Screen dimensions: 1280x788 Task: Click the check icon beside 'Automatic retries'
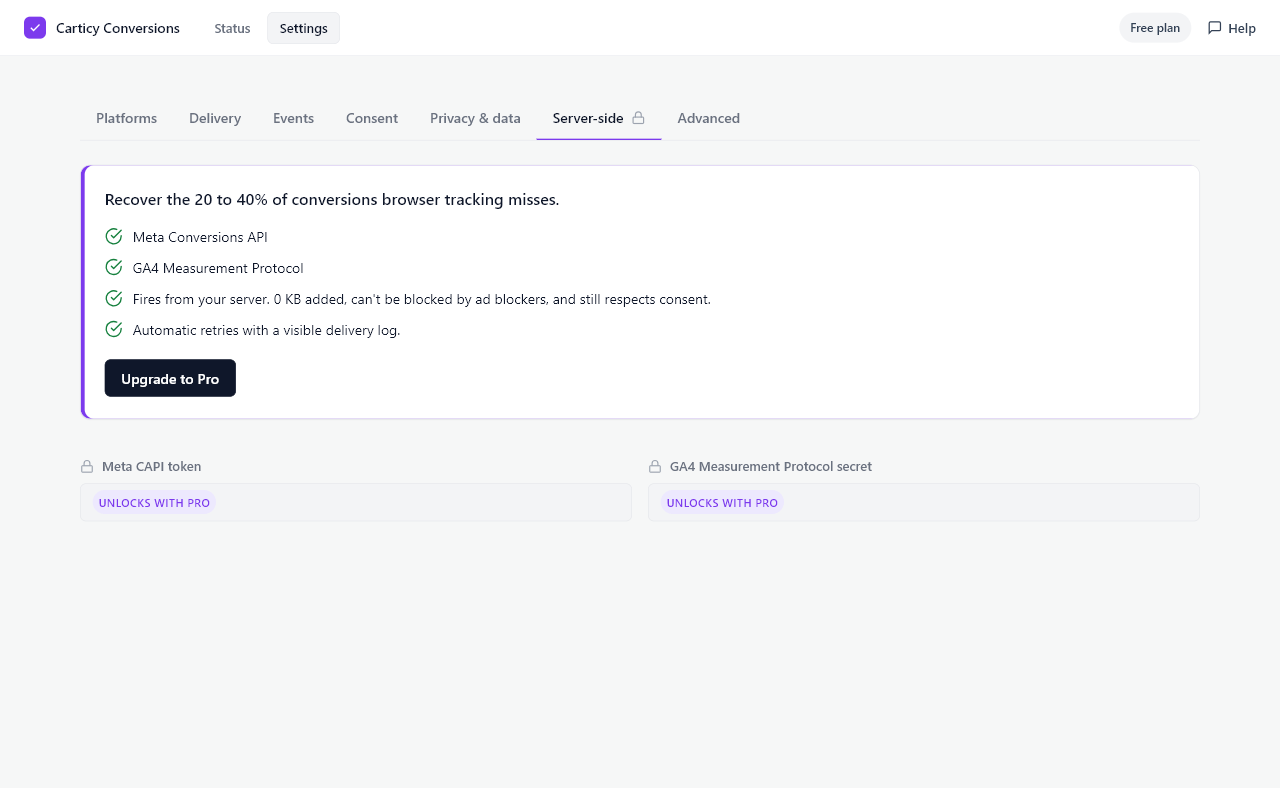[x=114, y=330]
